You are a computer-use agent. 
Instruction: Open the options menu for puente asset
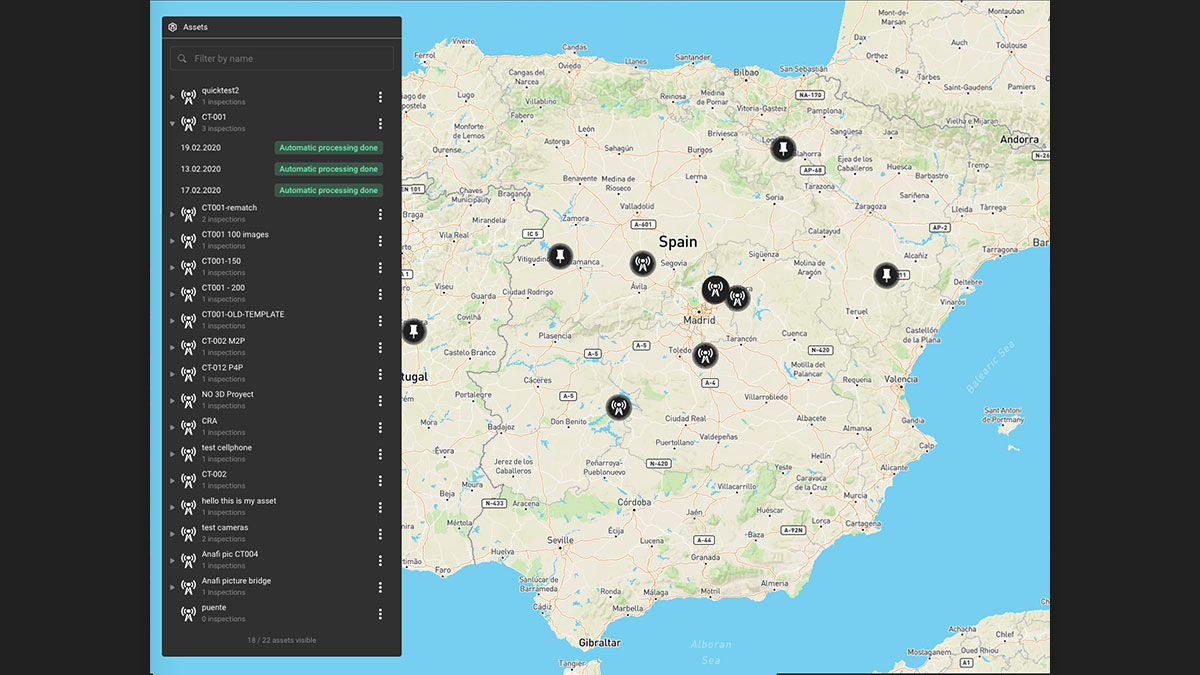tap(380, 614)
